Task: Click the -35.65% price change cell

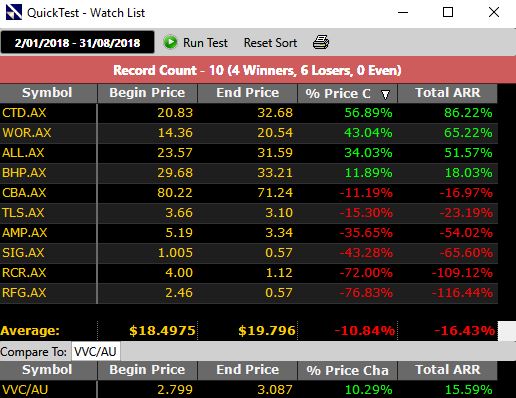Action: [x=366, y=233]
